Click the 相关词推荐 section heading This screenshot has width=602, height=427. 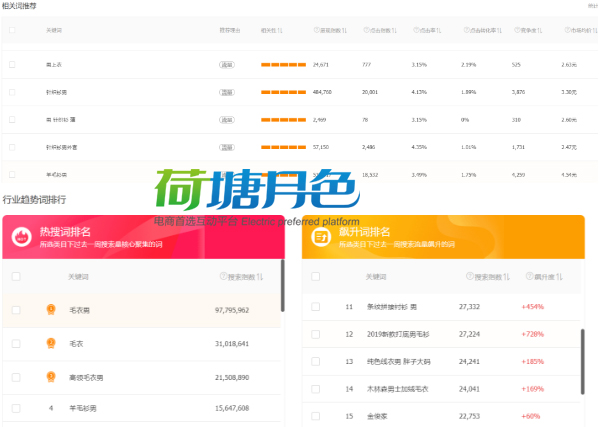pyautogui.click(x=19, y=6)
